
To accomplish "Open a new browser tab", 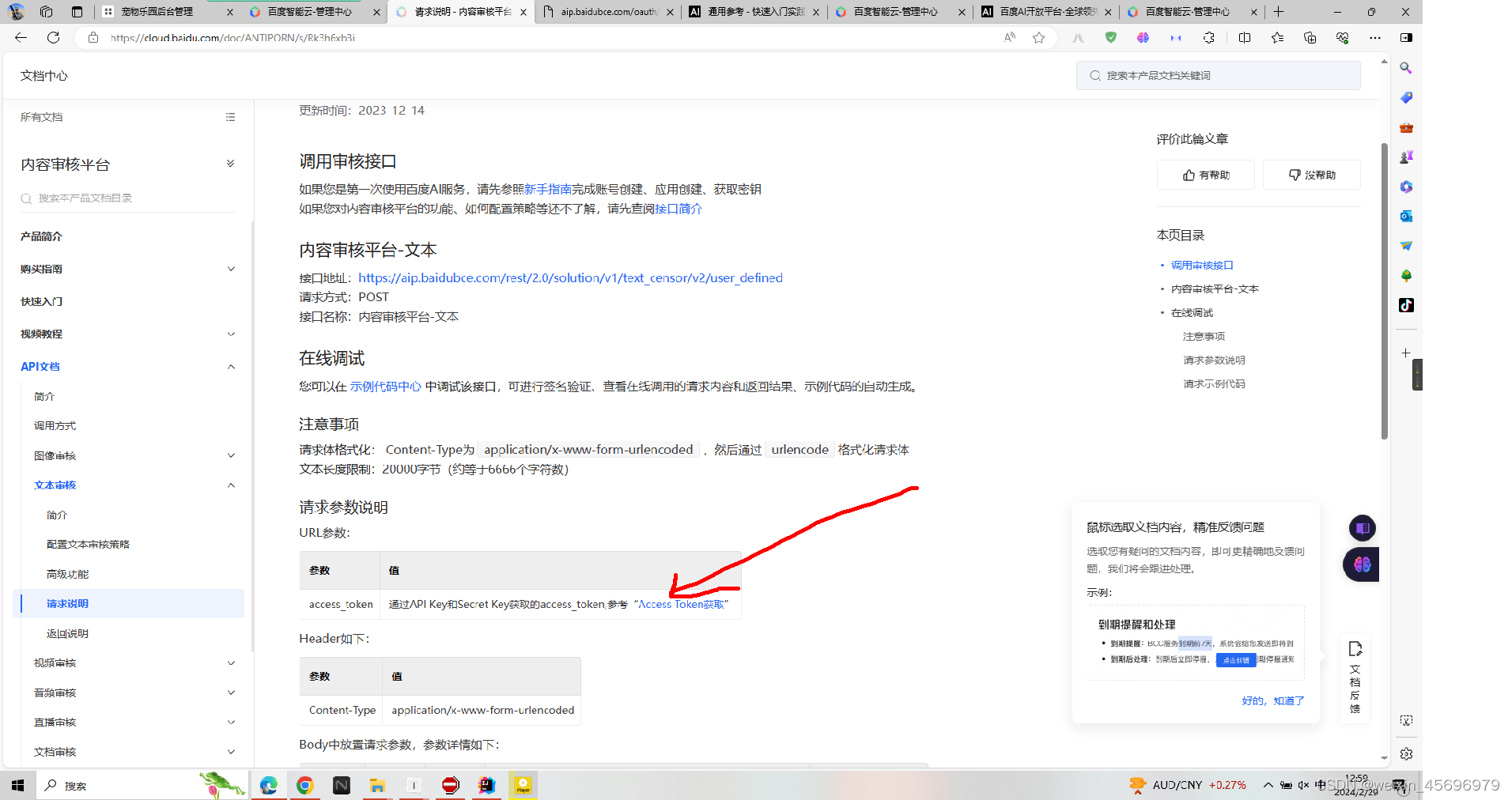I will point(1279,12).
